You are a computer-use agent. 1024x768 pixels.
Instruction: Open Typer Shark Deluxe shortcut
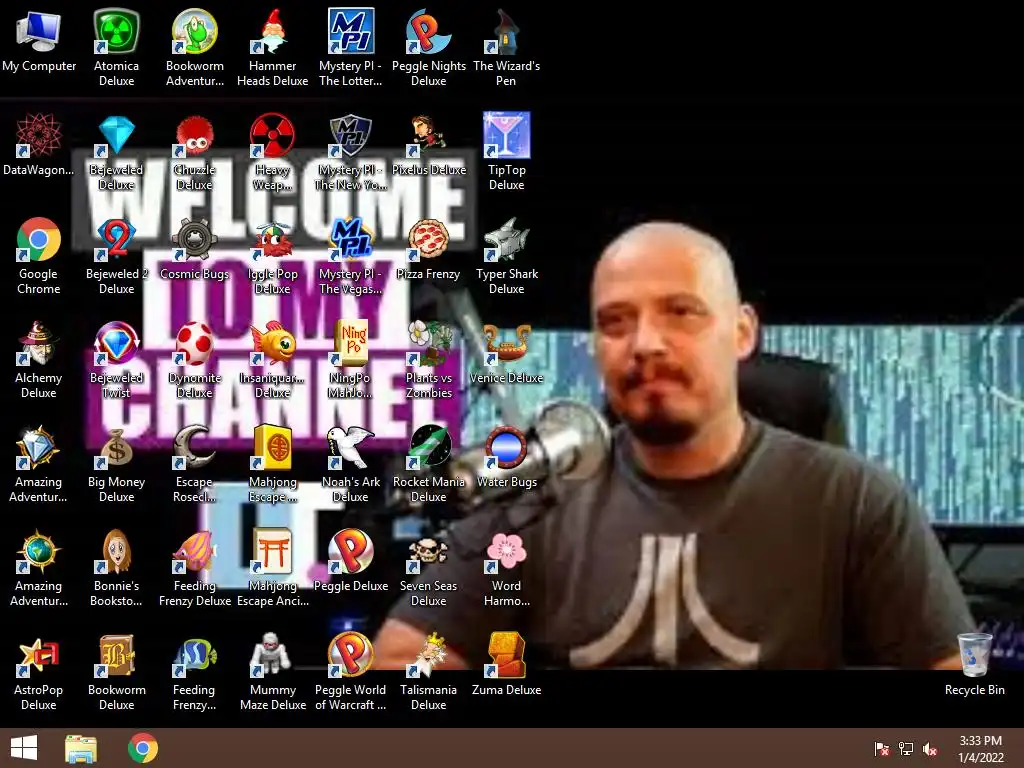click(x=506, y=255)
